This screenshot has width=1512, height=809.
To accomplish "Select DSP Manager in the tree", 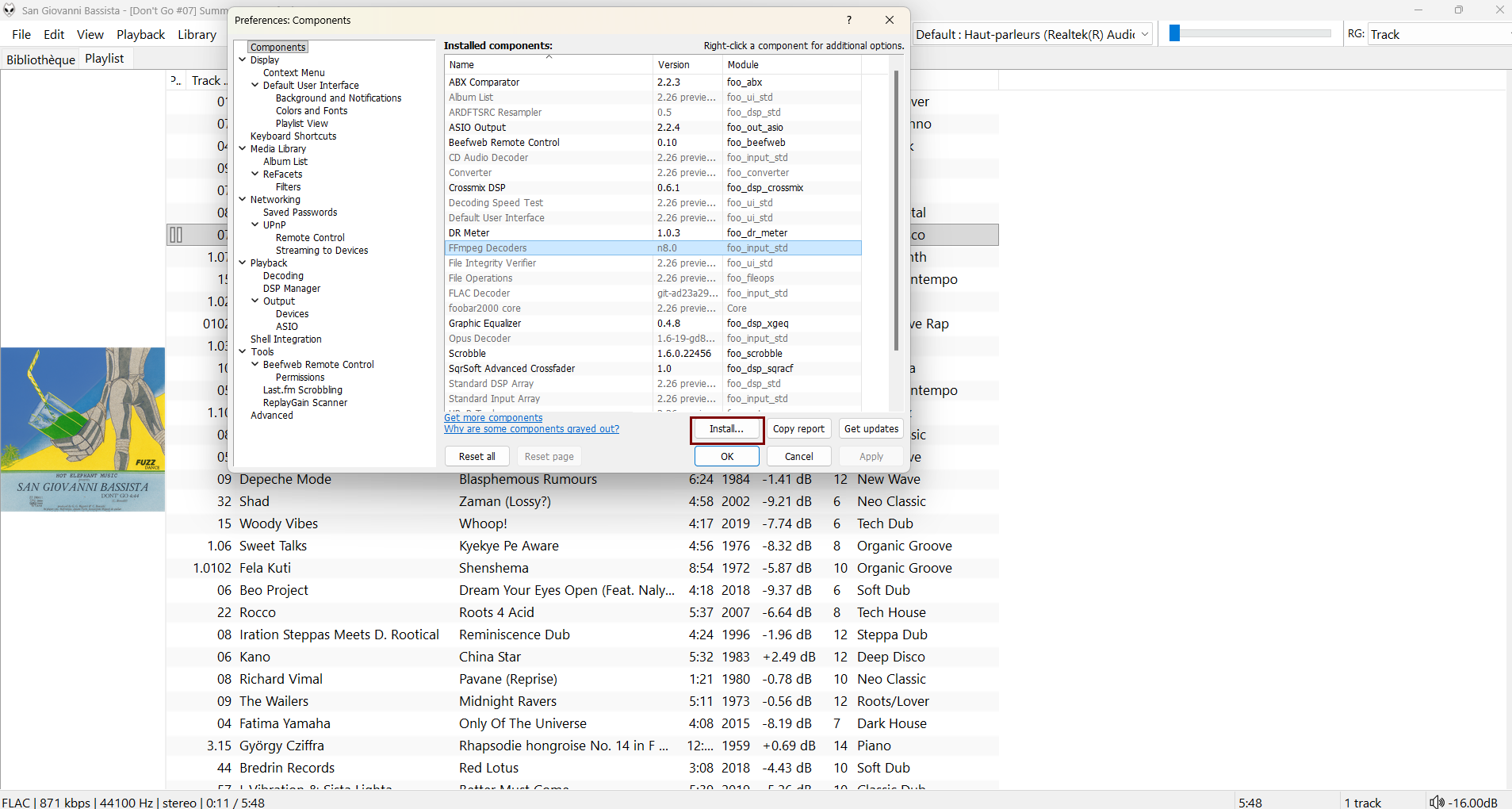I will 292,288.
